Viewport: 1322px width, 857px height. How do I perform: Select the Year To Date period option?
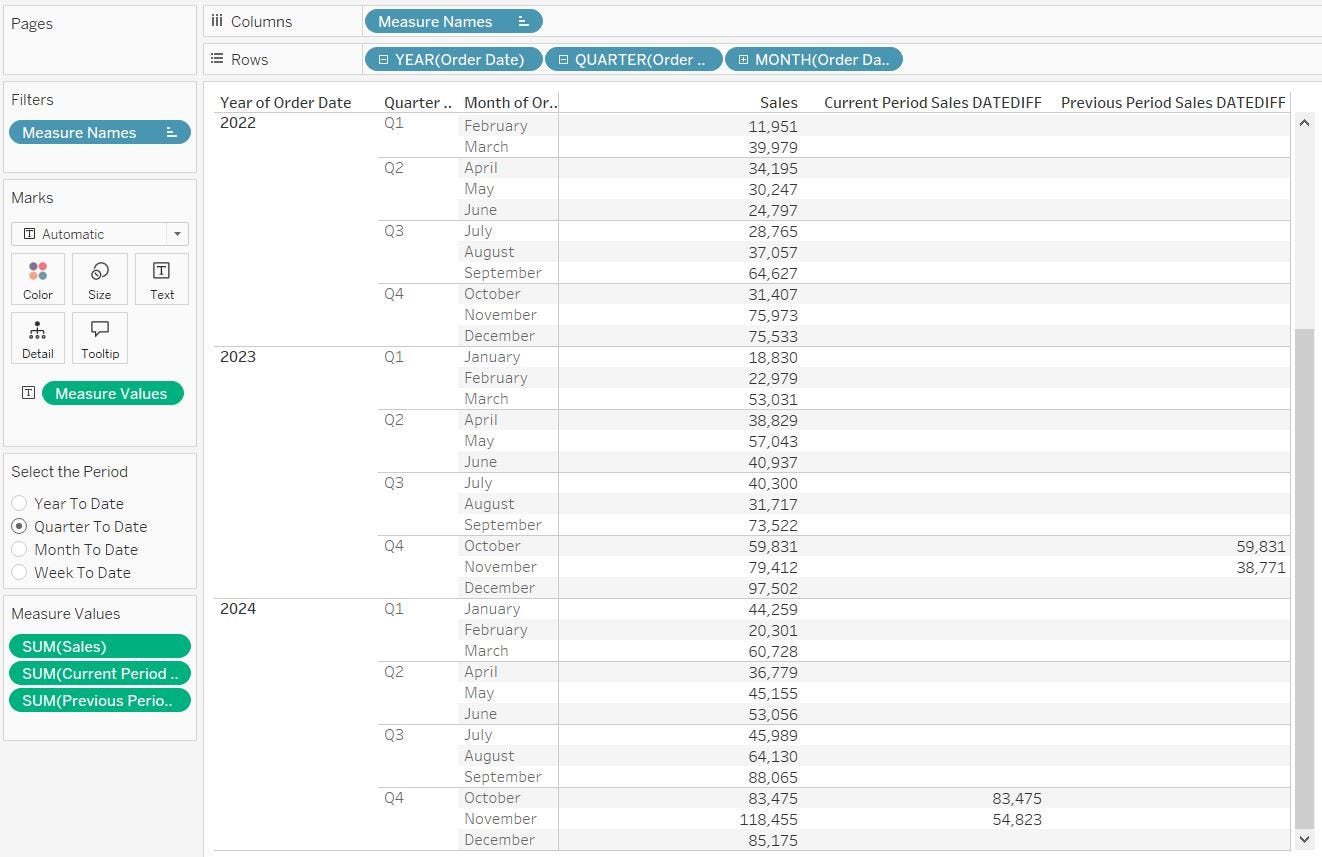pos(19,503)
